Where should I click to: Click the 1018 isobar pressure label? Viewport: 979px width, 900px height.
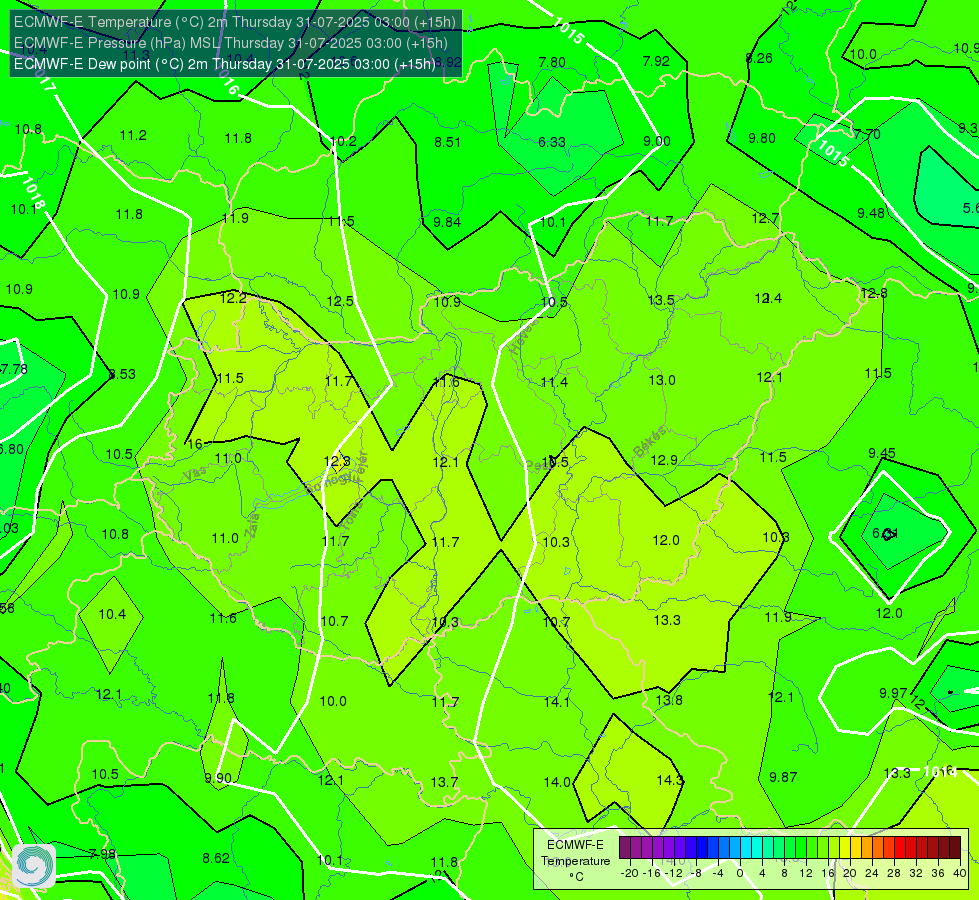(33, 194)
